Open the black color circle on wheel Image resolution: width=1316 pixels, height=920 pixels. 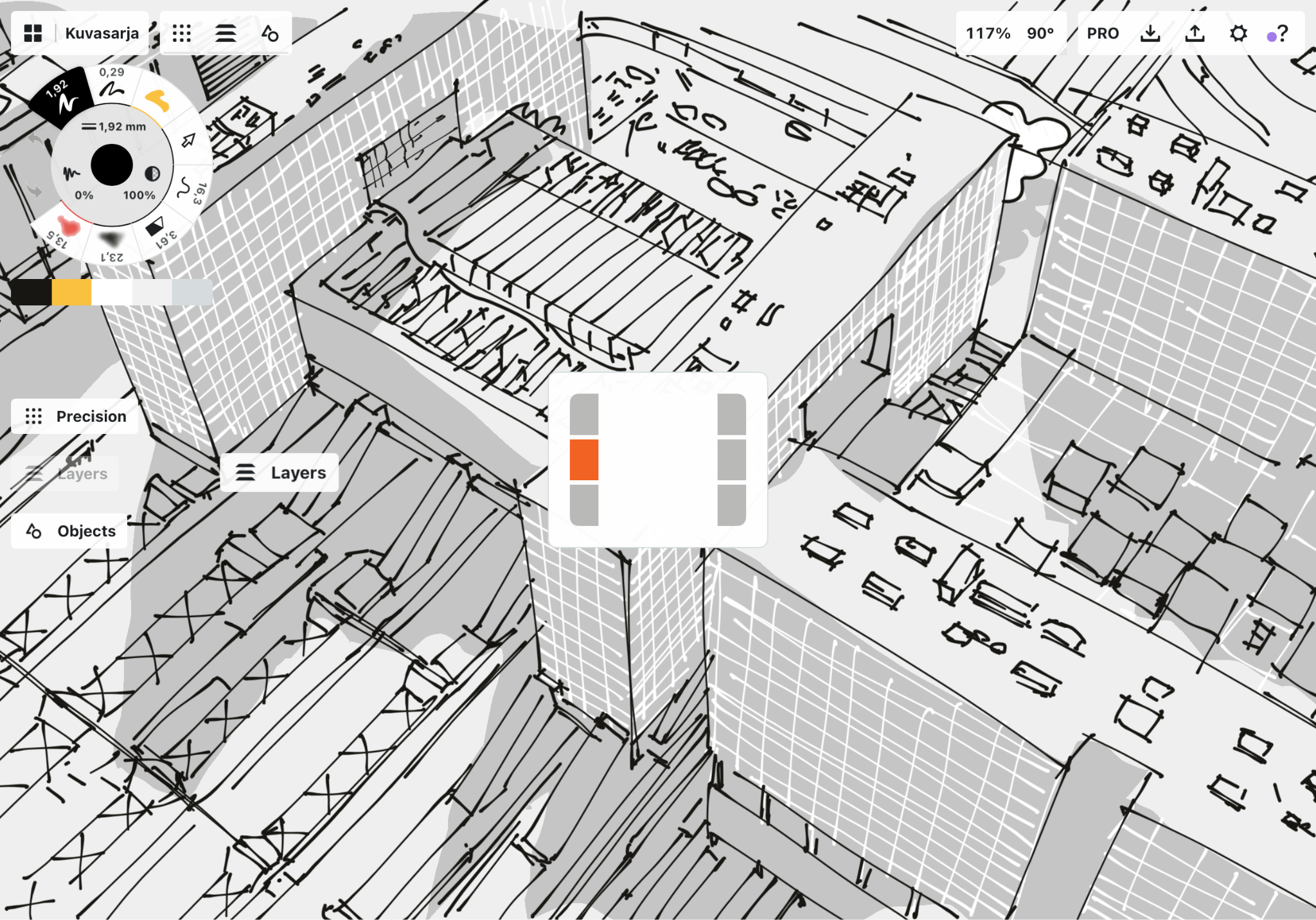point(112,165)
